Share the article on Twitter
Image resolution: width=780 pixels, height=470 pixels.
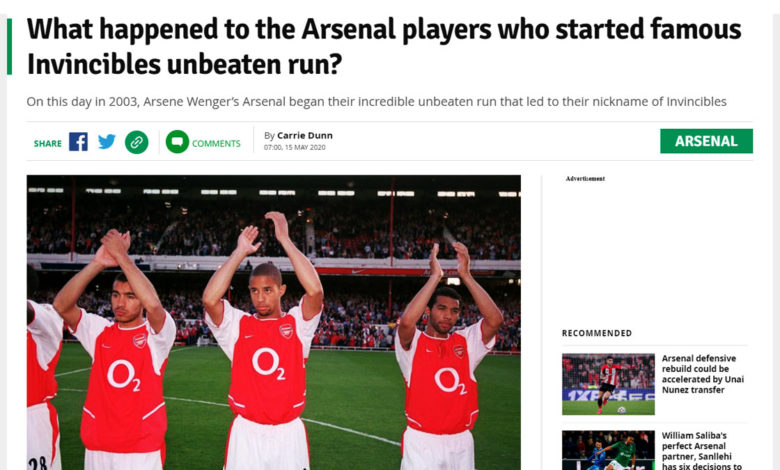pyautogui.click(x=107, y=142)
